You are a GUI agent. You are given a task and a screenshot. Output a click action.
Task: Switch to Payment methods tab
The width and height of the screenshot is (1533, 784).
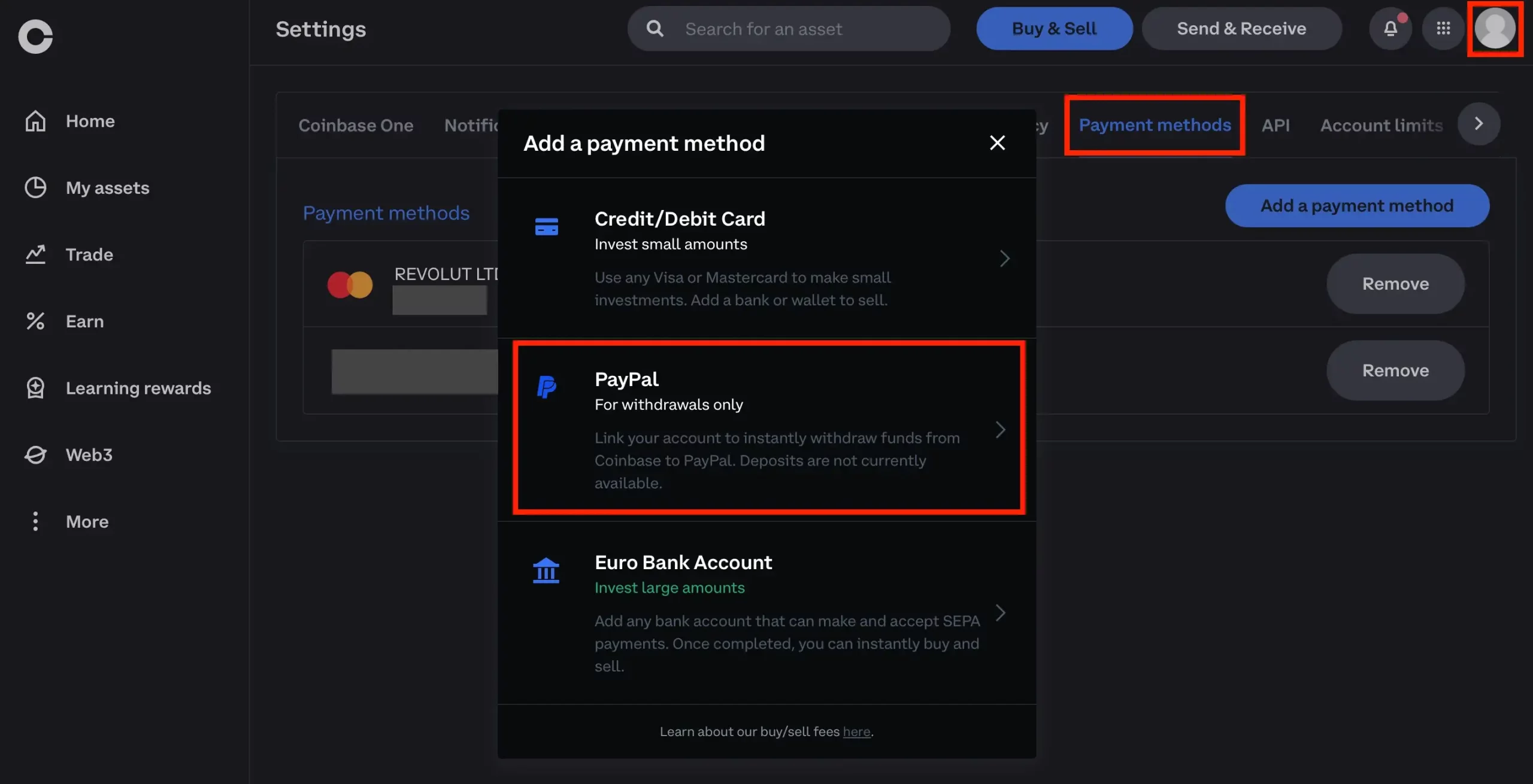[1155, 123]
